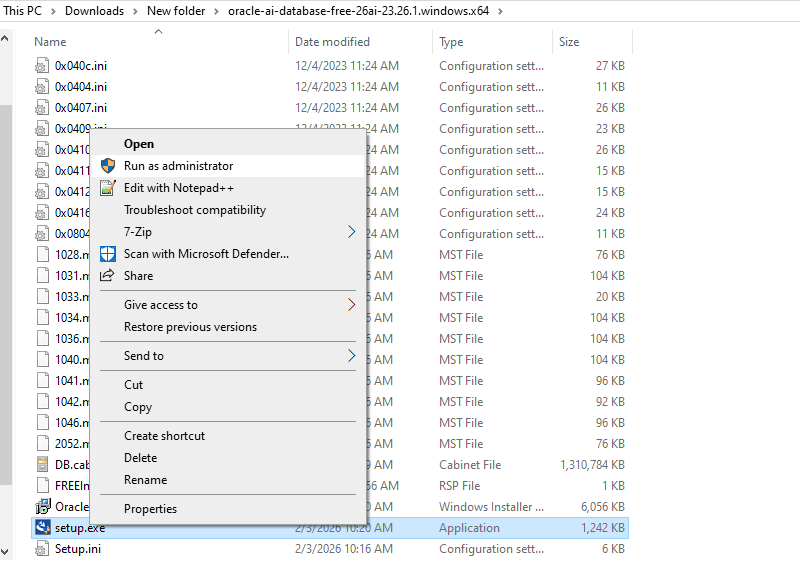This screenshot has width=800, height=565.
Task: Expand the Give access to submenu arrow
Action: coord(351,305)
